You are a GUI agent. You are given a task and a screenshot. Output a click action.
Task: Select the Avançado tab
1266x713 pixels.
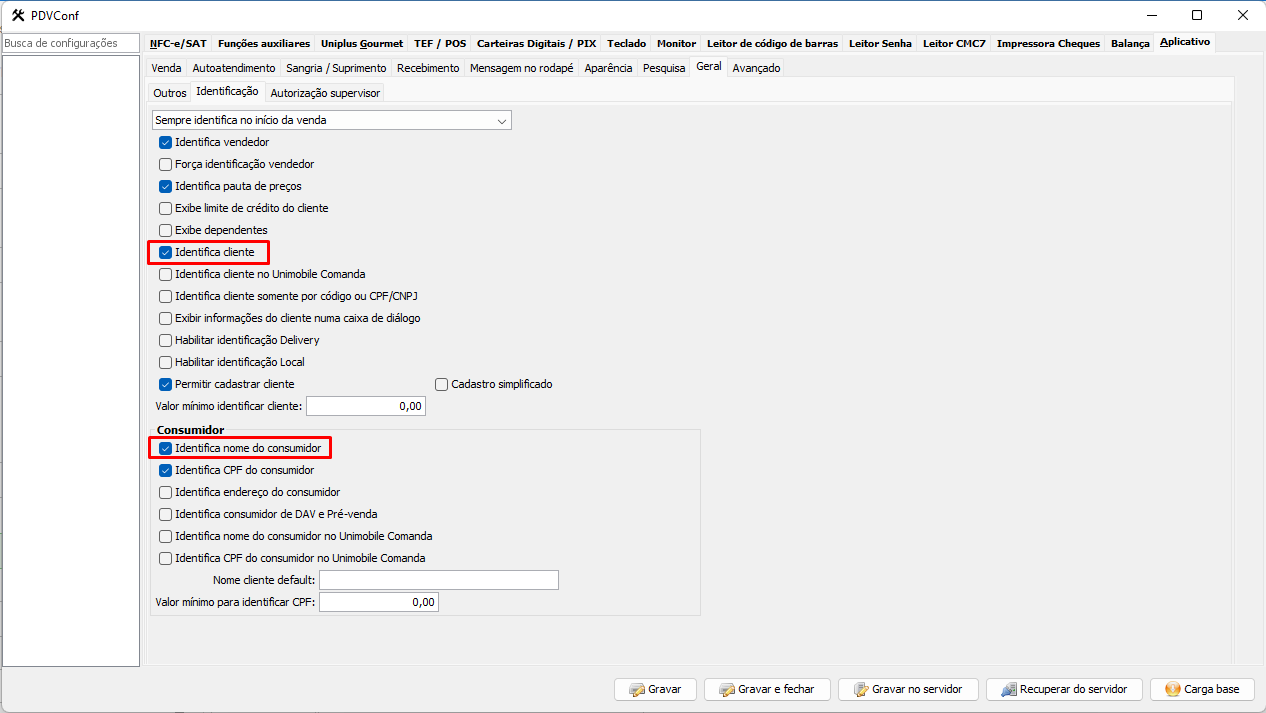756,68
